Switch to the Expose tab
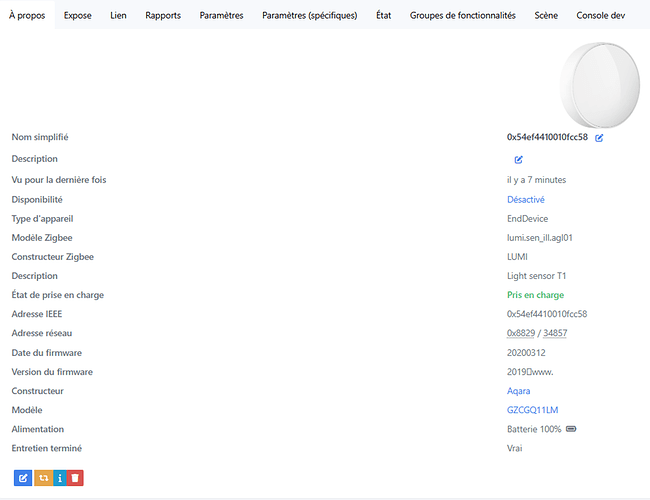This screenshot has width=650, height=500. point(78,15)
